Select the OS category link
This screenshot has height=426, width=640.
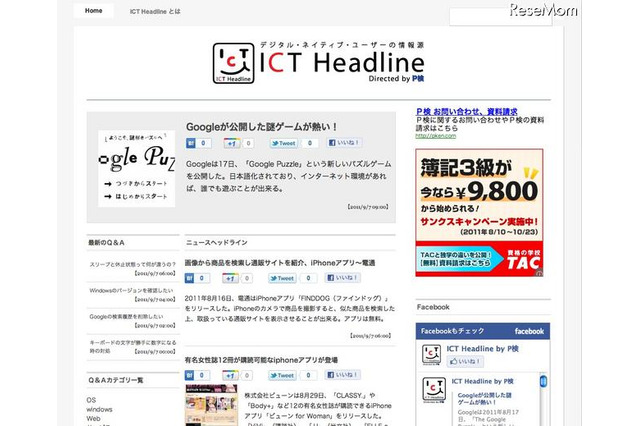[x=91, y=400]
